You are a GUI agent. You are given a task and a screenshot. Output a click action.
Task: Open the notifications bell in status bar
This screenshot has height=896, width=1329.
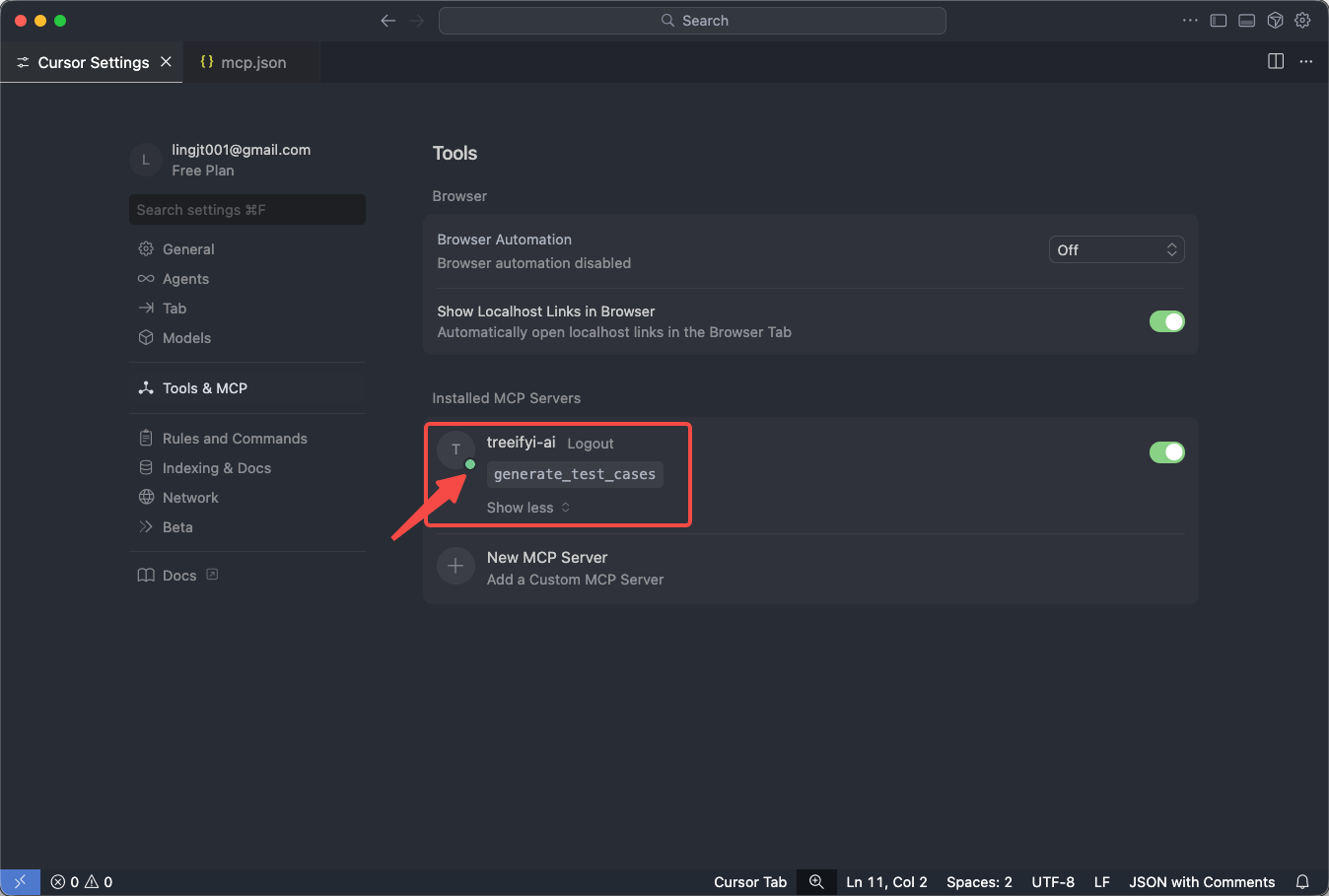(1302, 882)
